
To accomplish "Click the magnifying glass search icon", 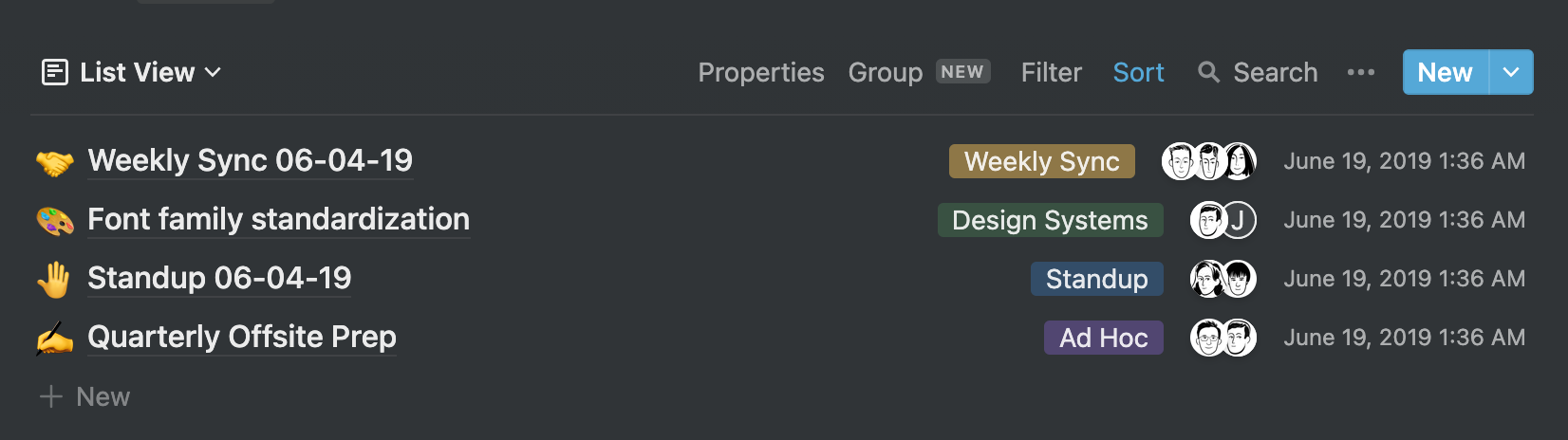I will click(1208, 72).
